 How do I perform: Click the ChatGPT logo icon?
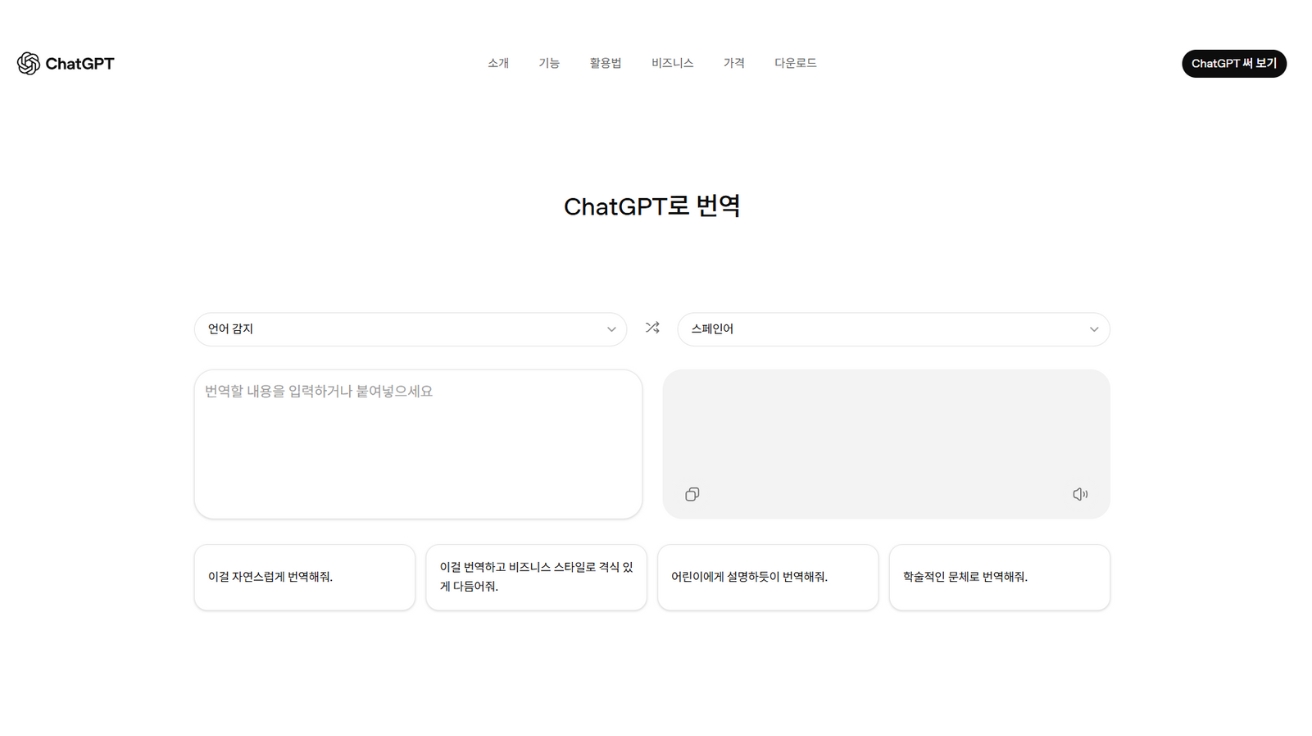pyautogui.click(x=28, y=63)
